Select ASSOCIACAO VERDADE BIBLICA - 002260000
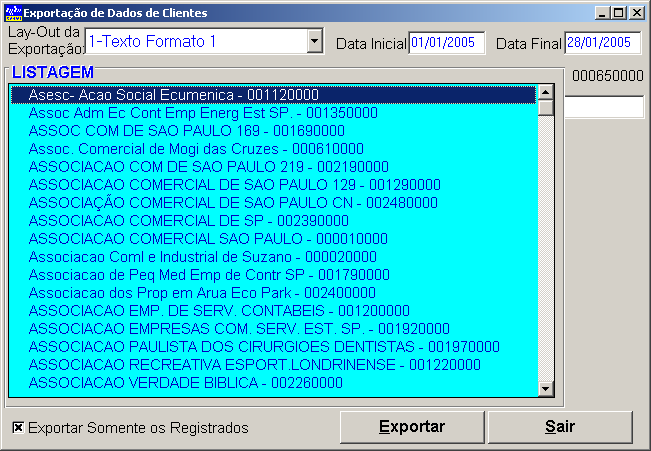651x451 pixels. (x=273, y=383)
